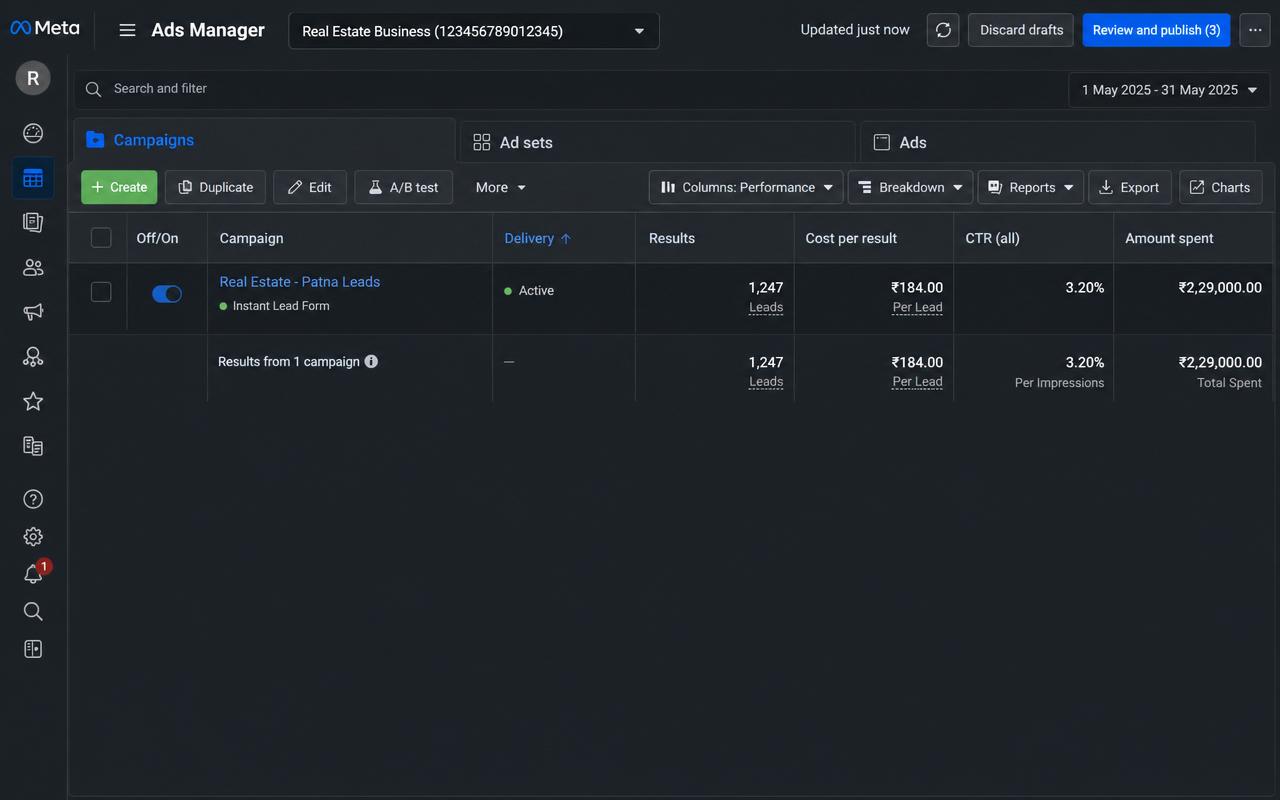
Task: Click the Export button
Action: point(1130,187)
